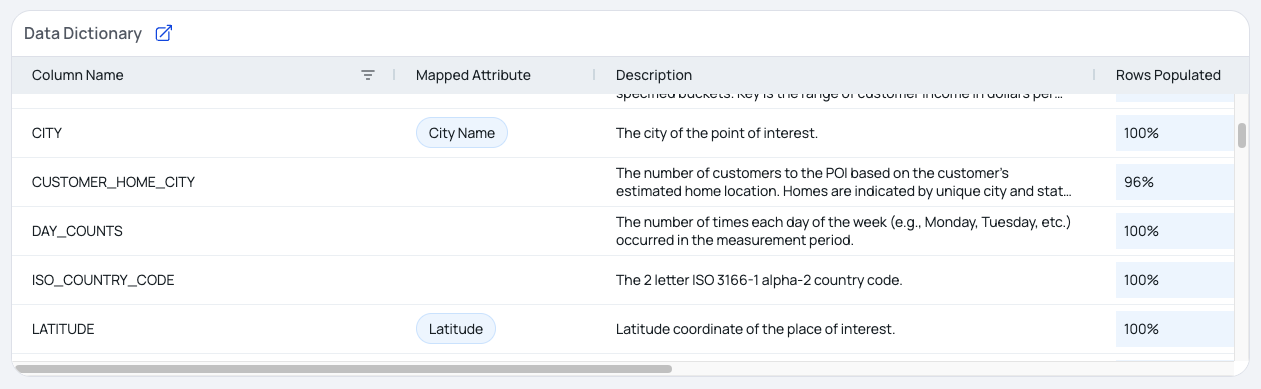1261x389 pixels.
Task: Select the DAY_COUNTS column name cell
Action: point(204,231)
